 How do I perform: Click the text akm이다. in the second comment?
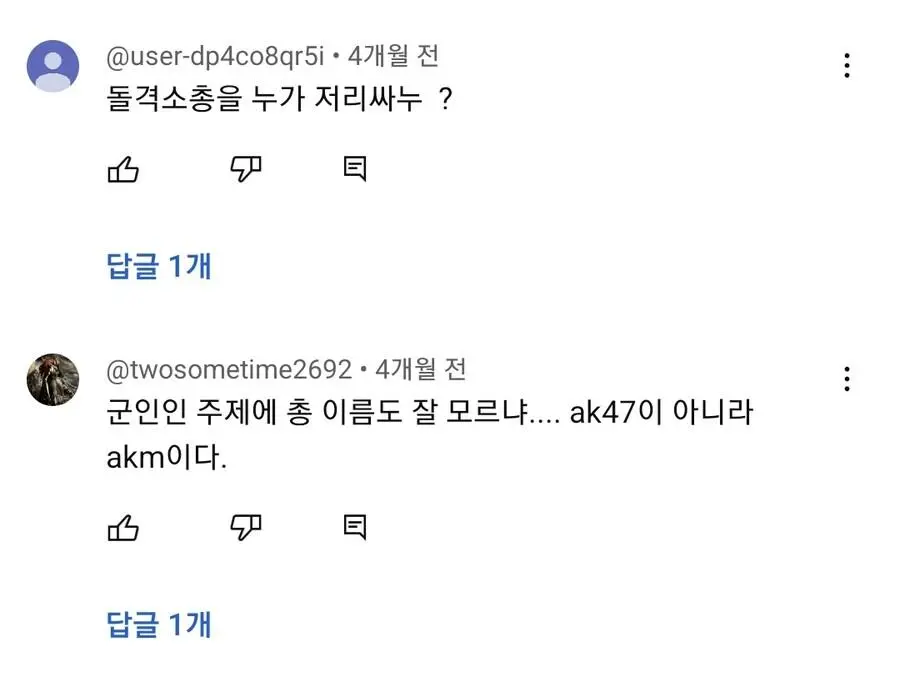coord(167,459)
